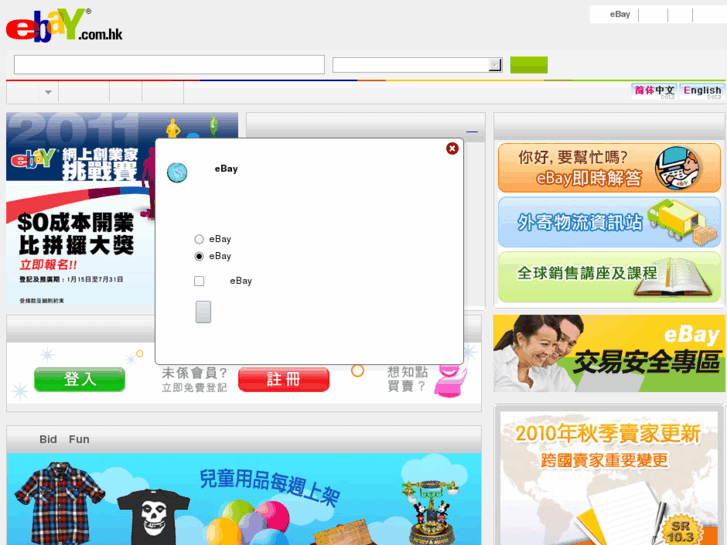Open the 2011 網上創業家挑戰賽 banner
727x545 pixels.
point(81,209)
